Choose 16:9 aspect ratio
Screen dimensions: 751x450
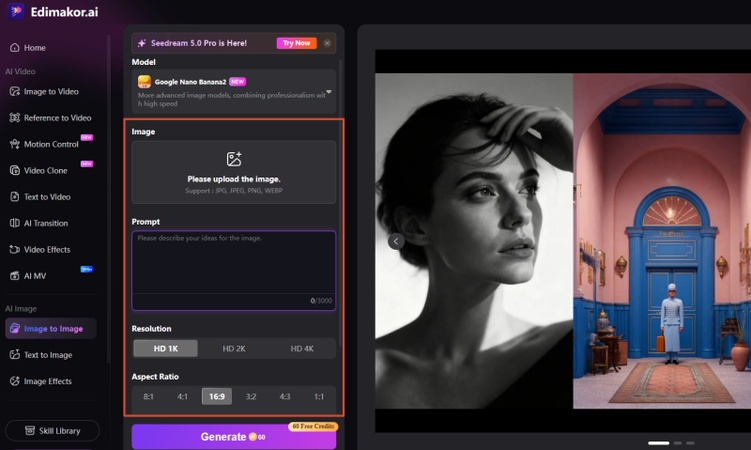216,396
